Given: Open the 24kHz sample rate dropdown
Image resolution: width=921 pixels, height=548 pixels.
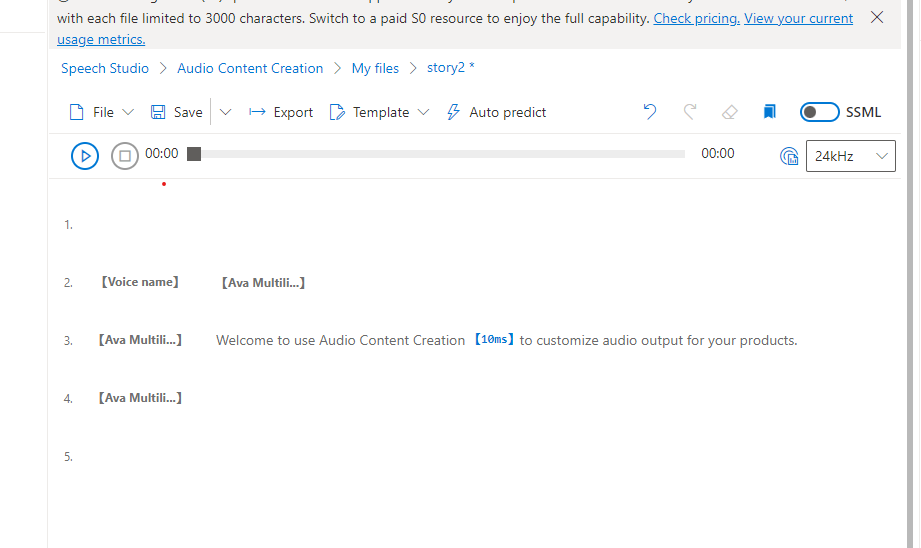Looking at the screenshot, I should pyautogui.click(x=851, y=156).
